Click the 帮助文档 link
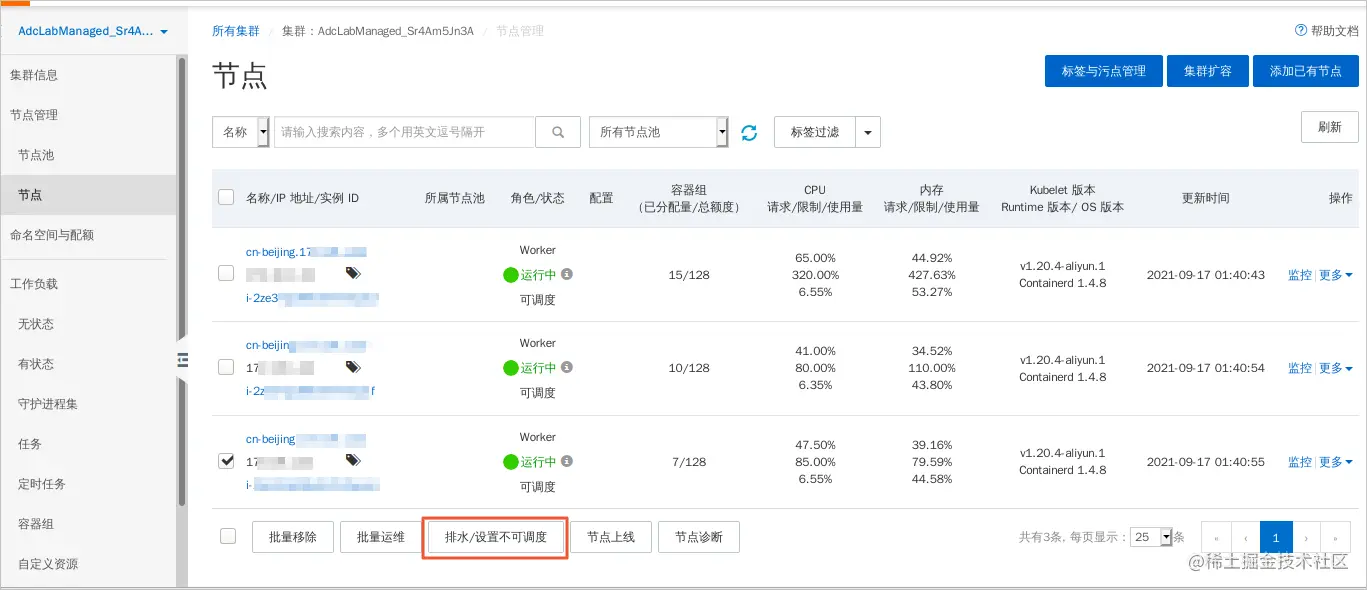 [1334, 31]
